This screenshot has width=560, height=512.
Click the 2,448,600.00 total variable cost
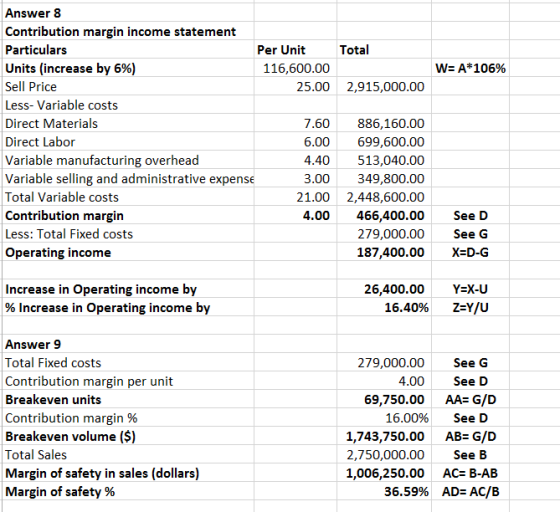(385, 197)
